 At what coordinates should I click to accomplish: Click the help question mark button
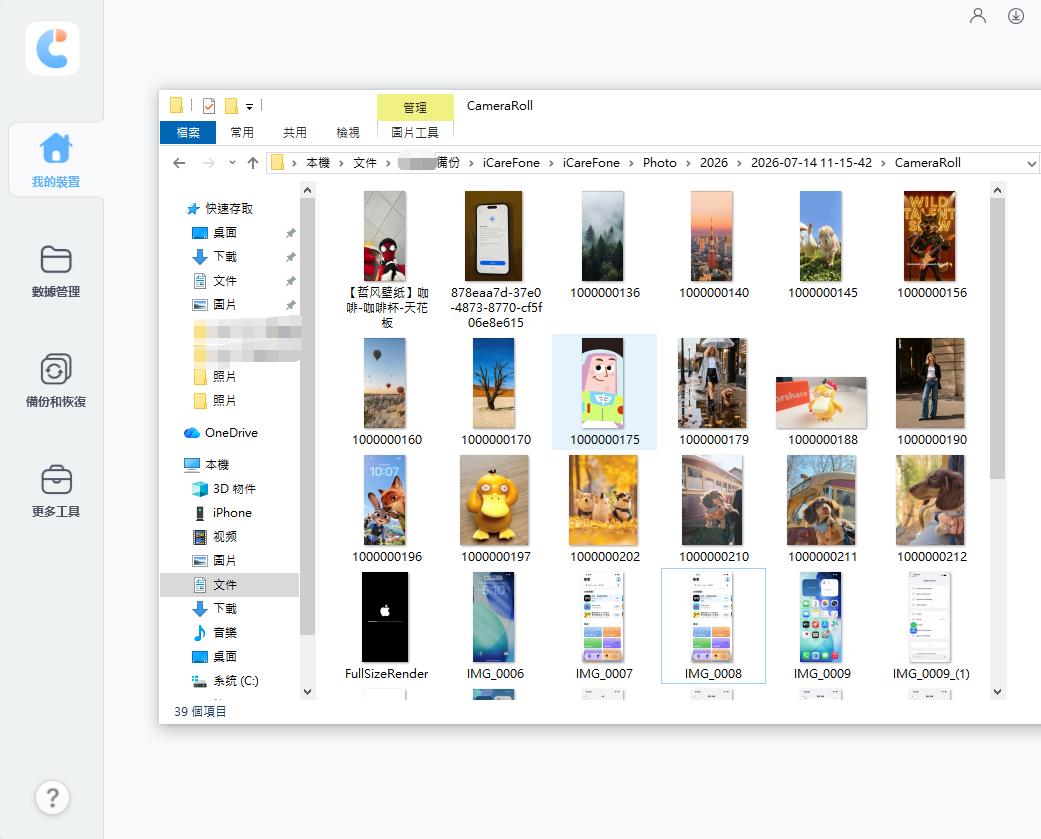click(52, 797)
